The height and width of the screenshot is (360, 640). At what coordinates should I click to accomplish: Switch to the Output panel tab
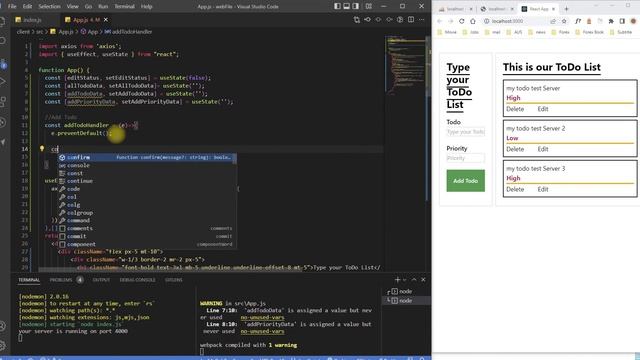click(x=101, y=280)
